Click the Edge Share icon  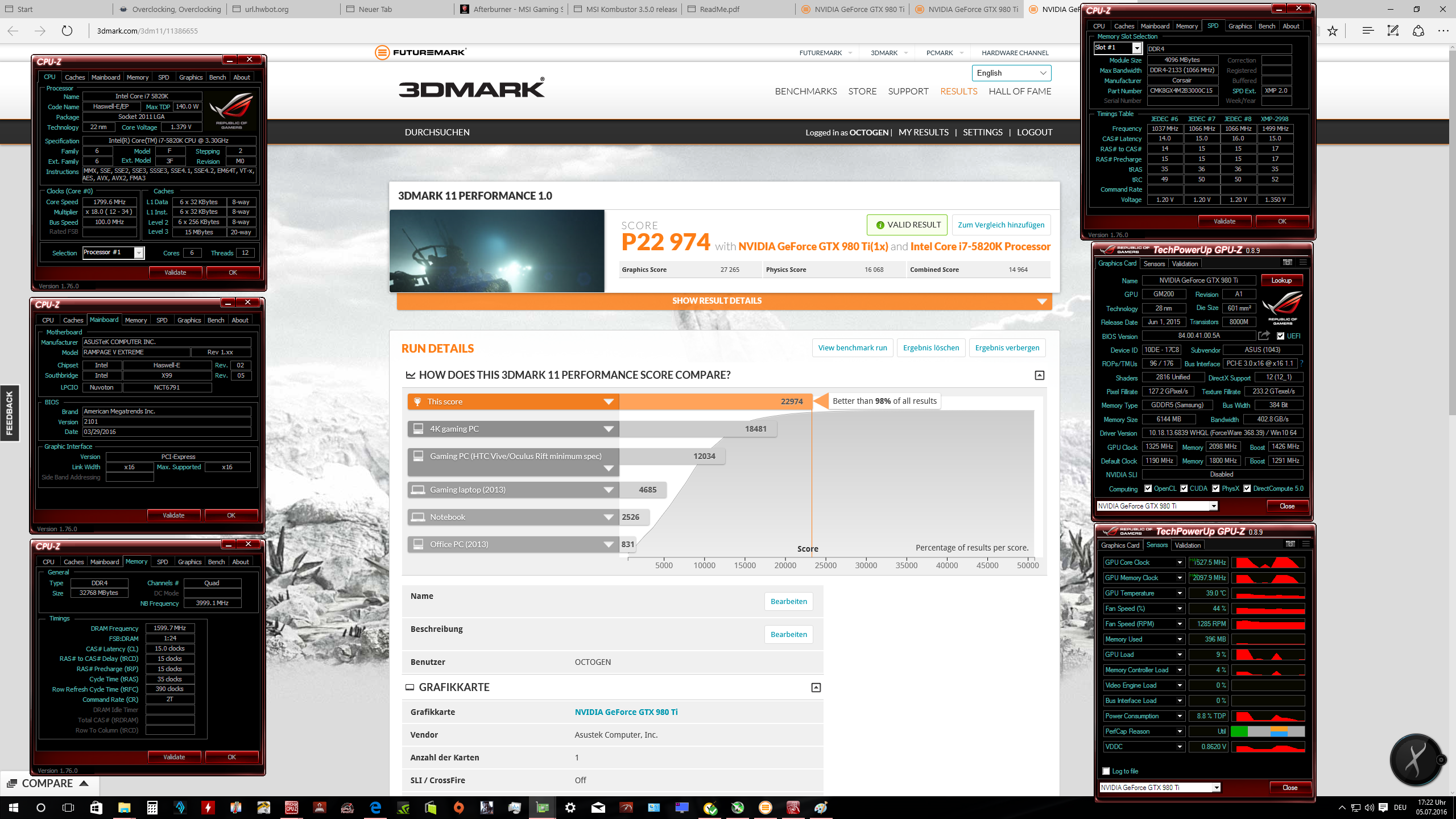click(x=1418, y=31)
